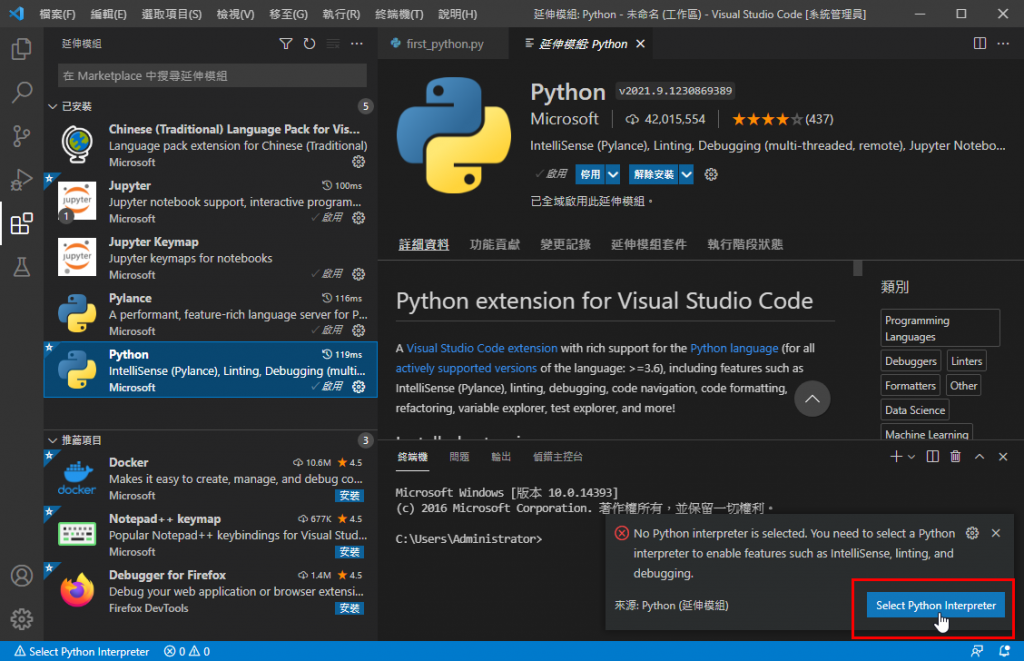
Task: Click Select Python Interpreter button
Action: click(x=935, y=605)
